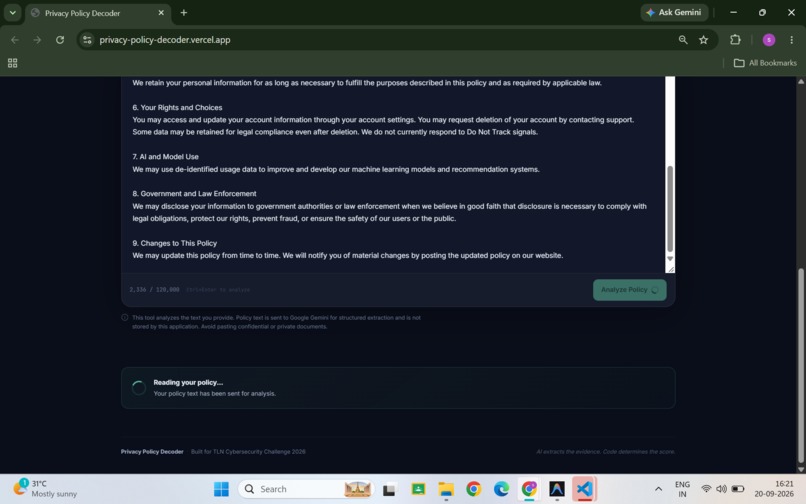
Task: Open File Explorer from the taskbar
Action: (446, 489)
